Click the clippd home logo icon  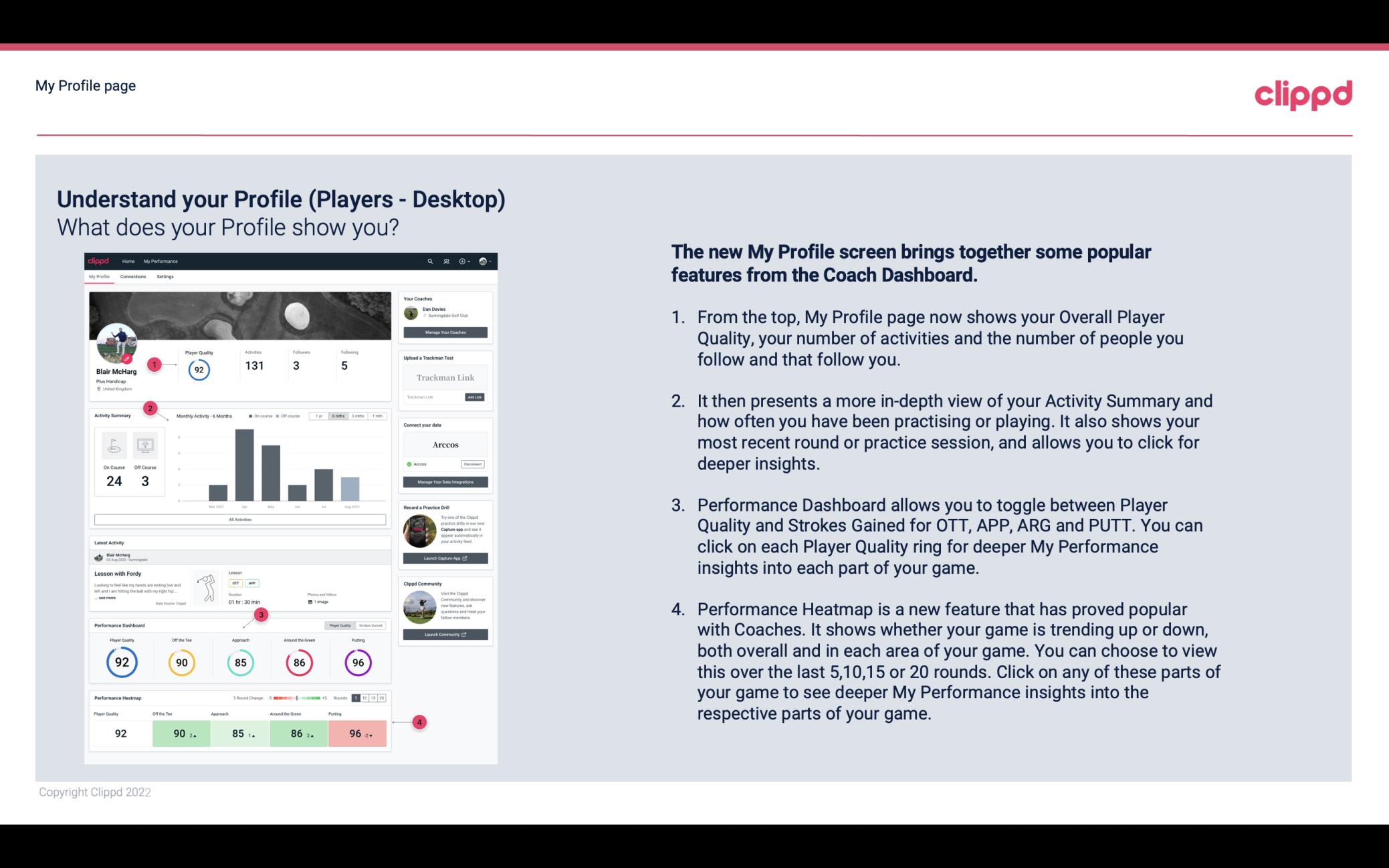[x=100, y=261]
